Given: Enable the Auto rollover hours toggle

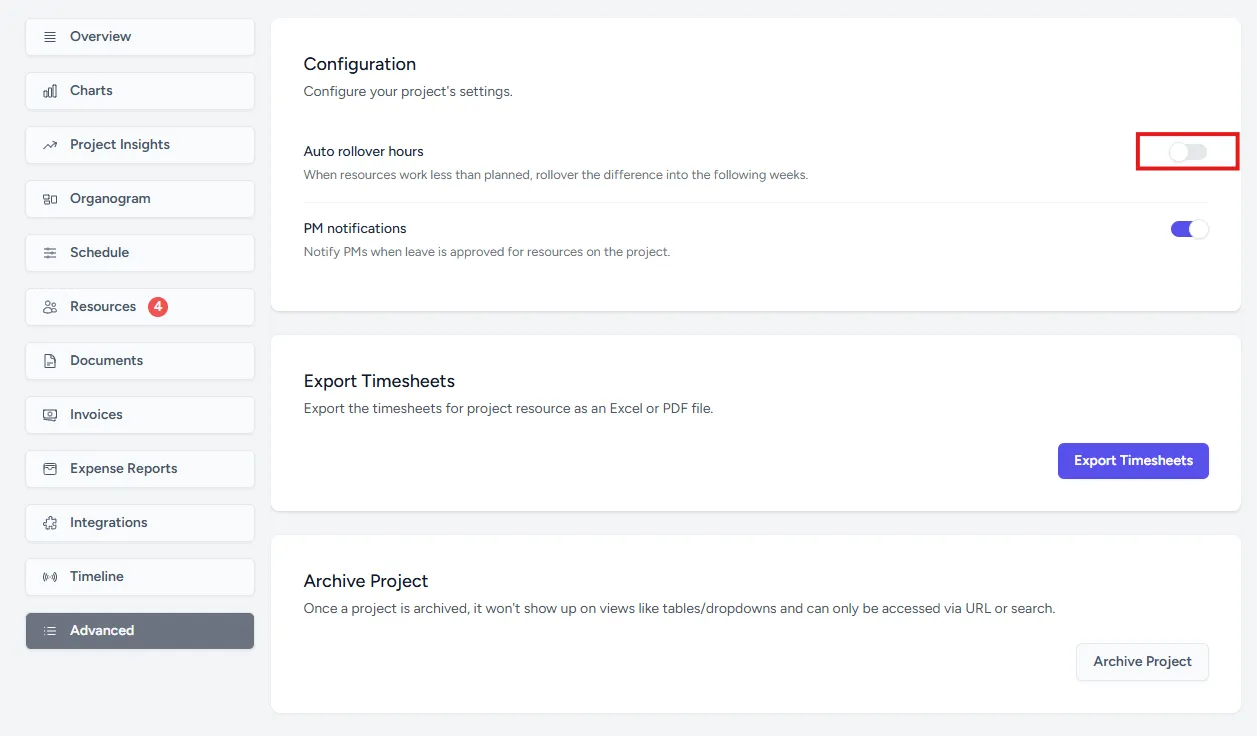Looking at the screenshot, I should pos(1189,152).
